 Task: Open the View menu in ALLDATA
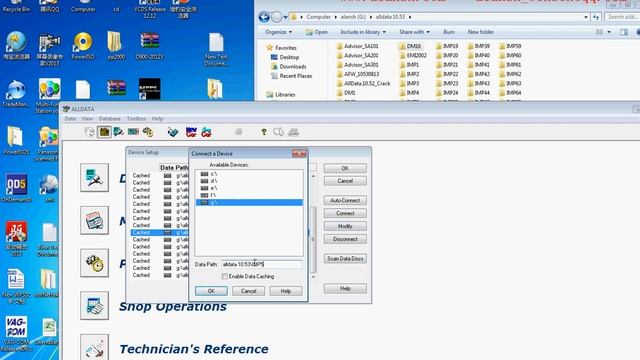87,118
